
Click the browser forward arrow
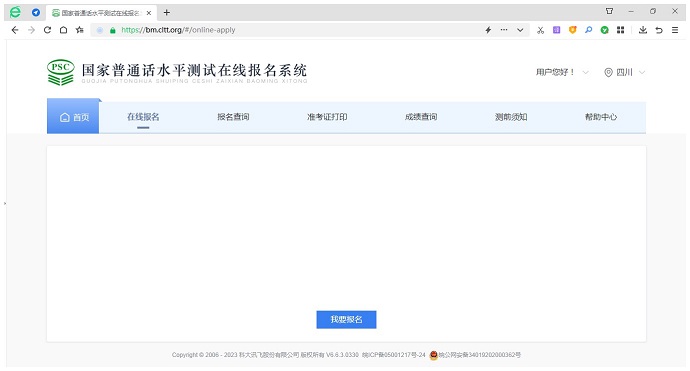pos(31,30)
